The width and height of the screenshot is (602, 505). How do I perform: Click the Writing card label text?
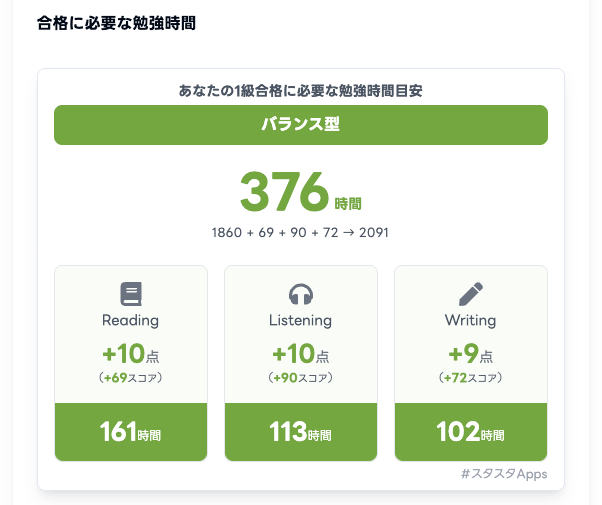(471, 321)
